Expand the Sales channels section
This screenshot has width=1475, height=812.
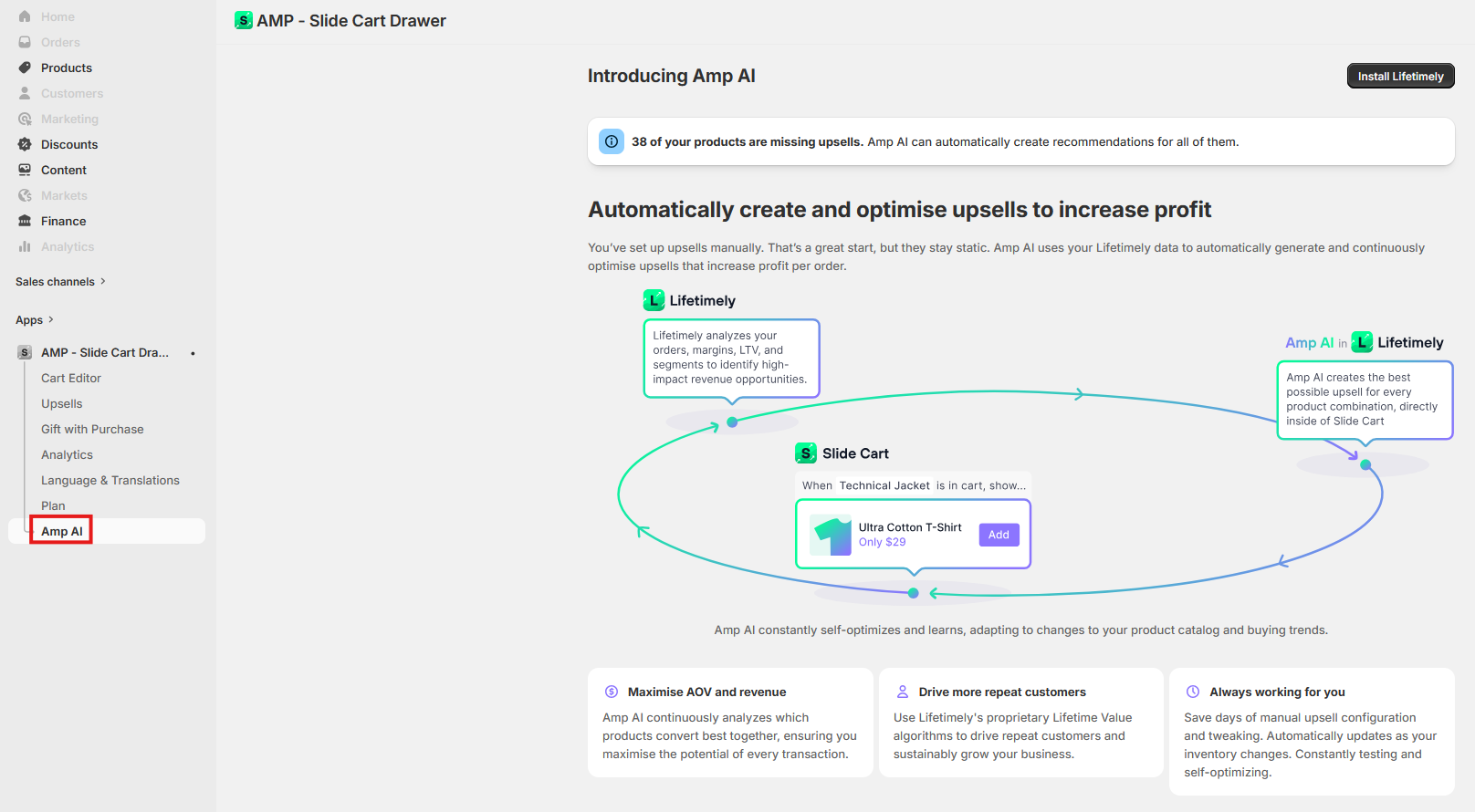tap(61, 282)
